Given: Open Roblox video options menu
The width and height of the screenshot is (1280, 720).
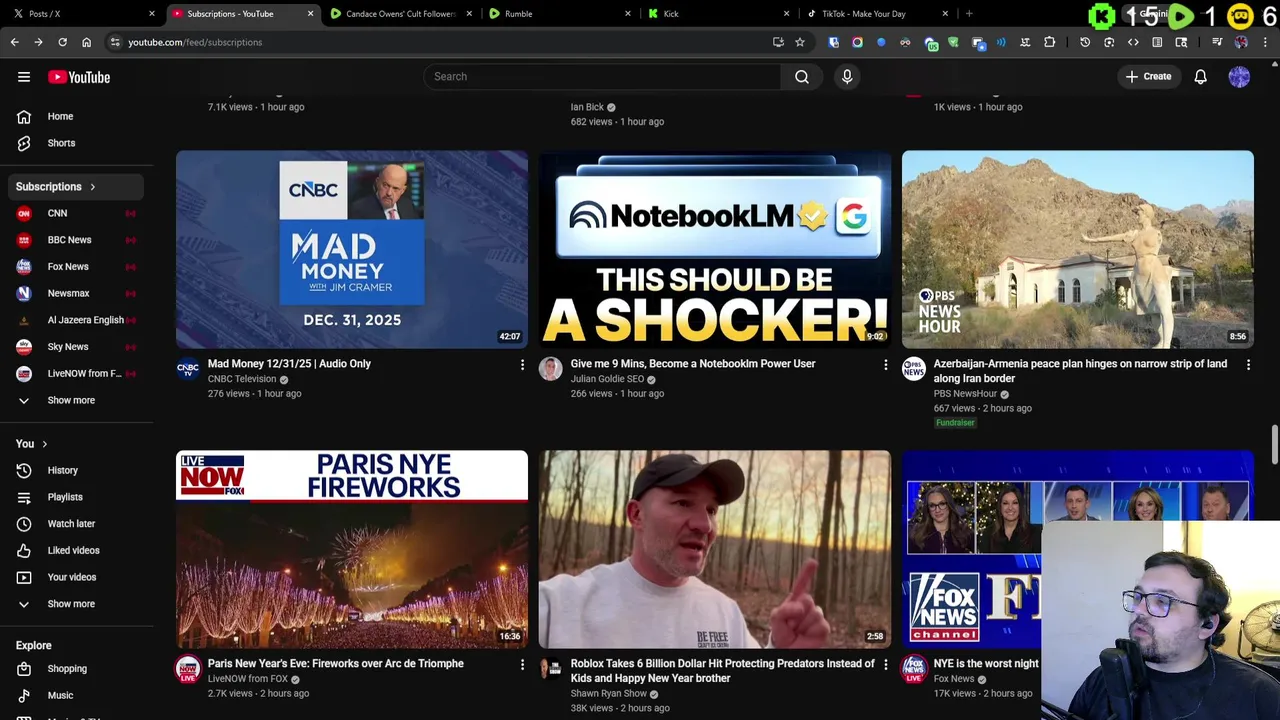Looking at the screenshot, I should coord(885,665).
